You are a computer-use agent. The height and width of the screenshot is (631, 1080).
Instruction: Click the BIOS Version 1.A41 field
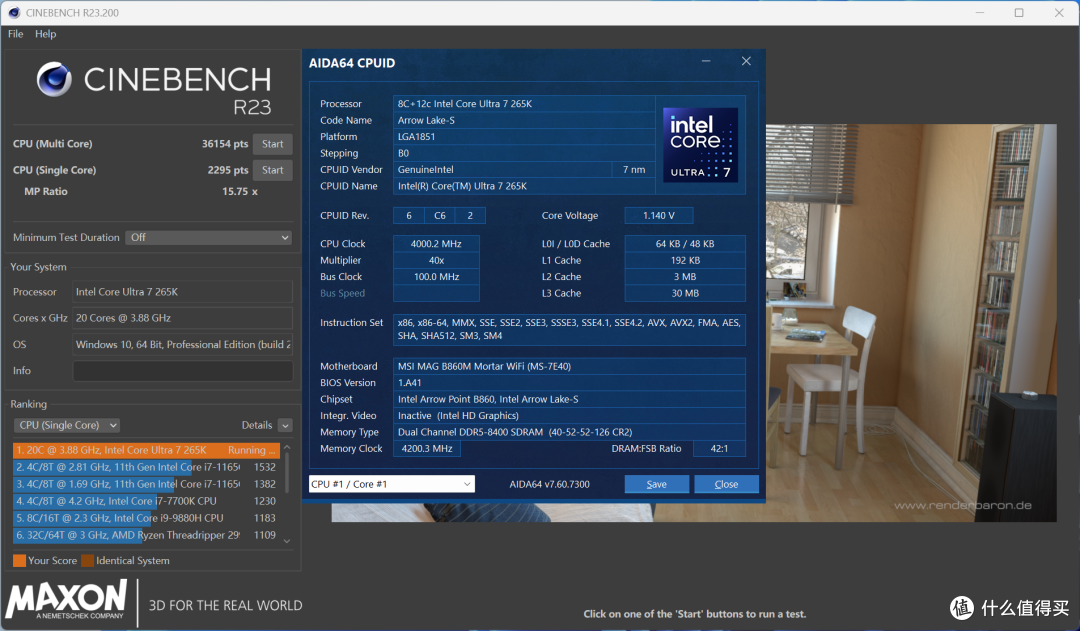tap(569, 383)
